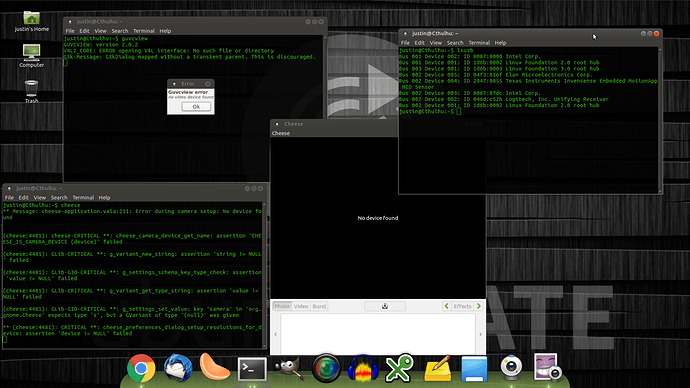Viewport: 690px width, 388px height.
Task: Launch GIMP from the dock
Action: 288,369
